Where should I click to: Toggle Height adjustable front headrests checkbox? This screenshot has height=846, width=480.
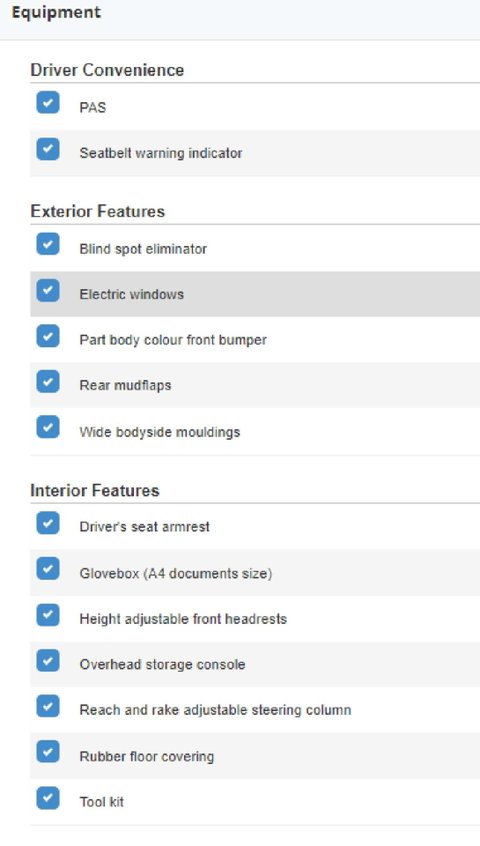click(48, 615)
